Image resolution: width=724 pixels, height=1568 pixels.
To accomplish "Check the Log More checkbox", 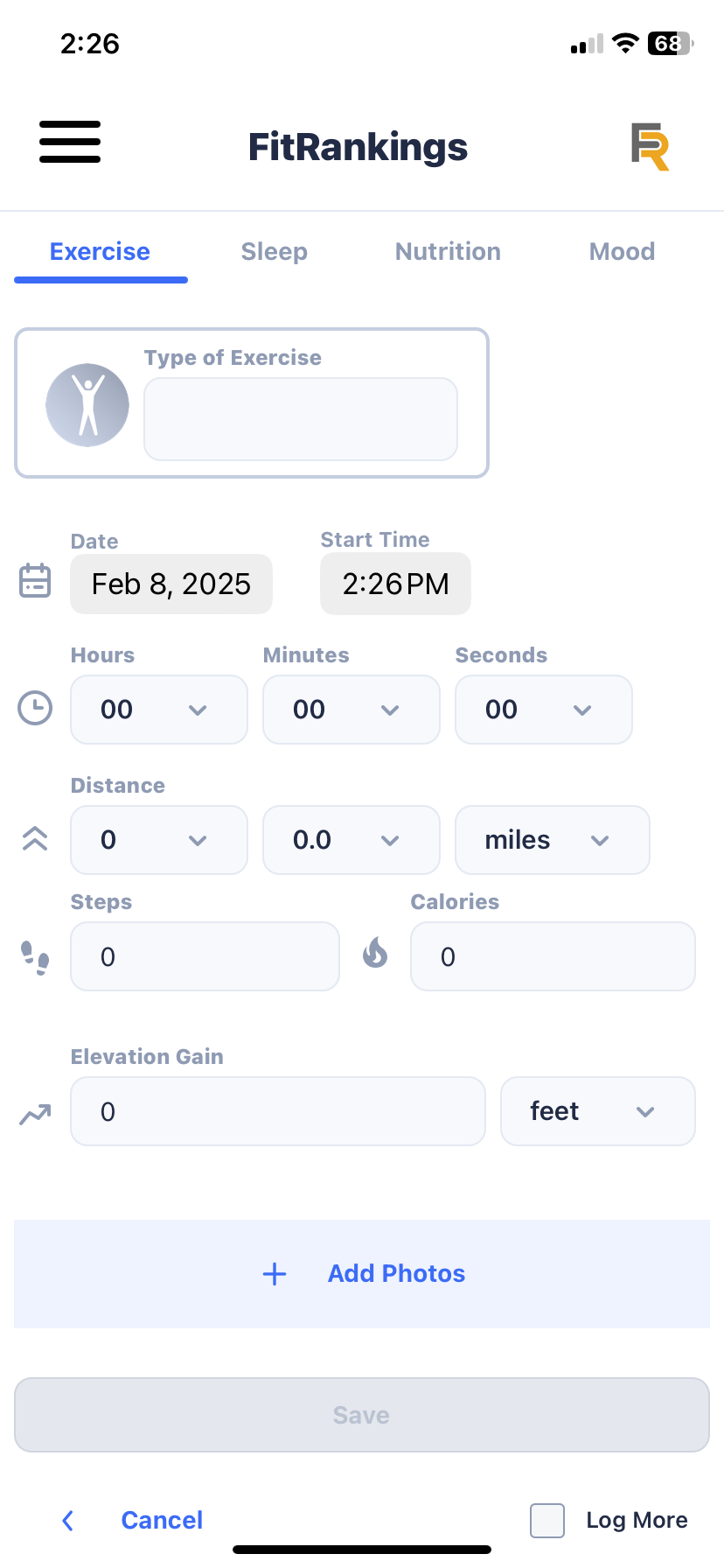I will (547, 1520).
